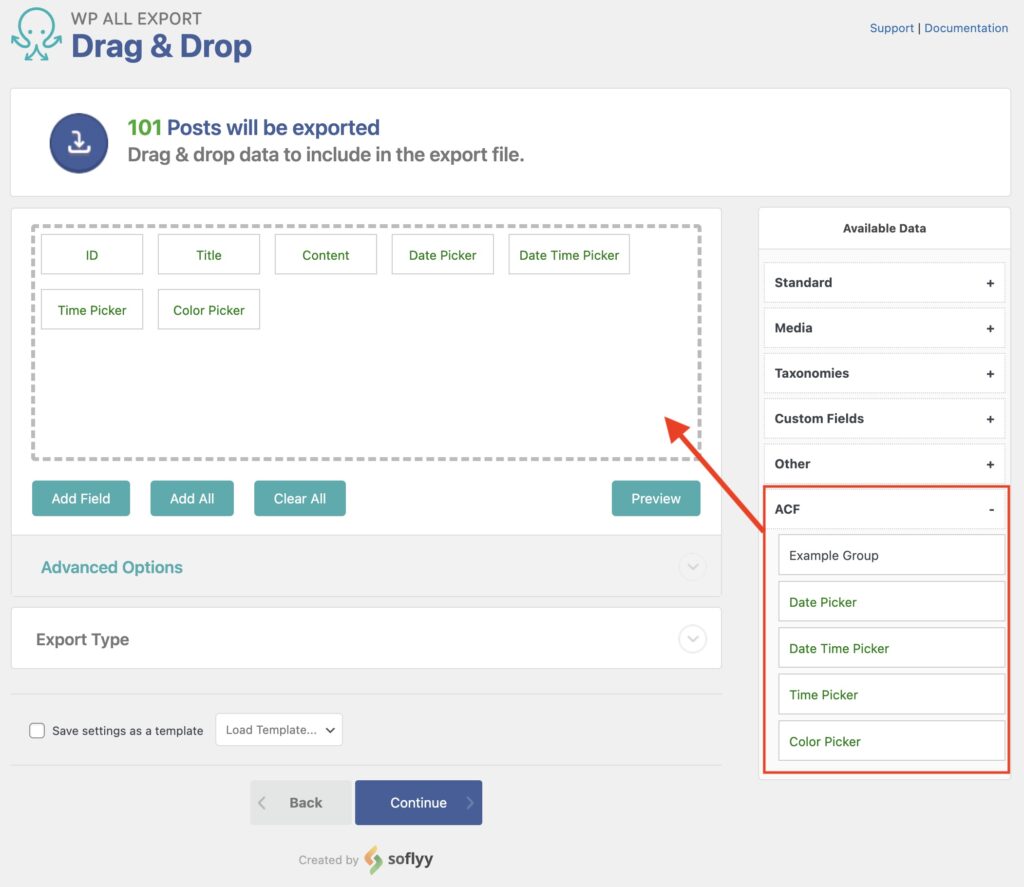
Task: Click the back arrow inside the Back button
Action: pos(261,802)
